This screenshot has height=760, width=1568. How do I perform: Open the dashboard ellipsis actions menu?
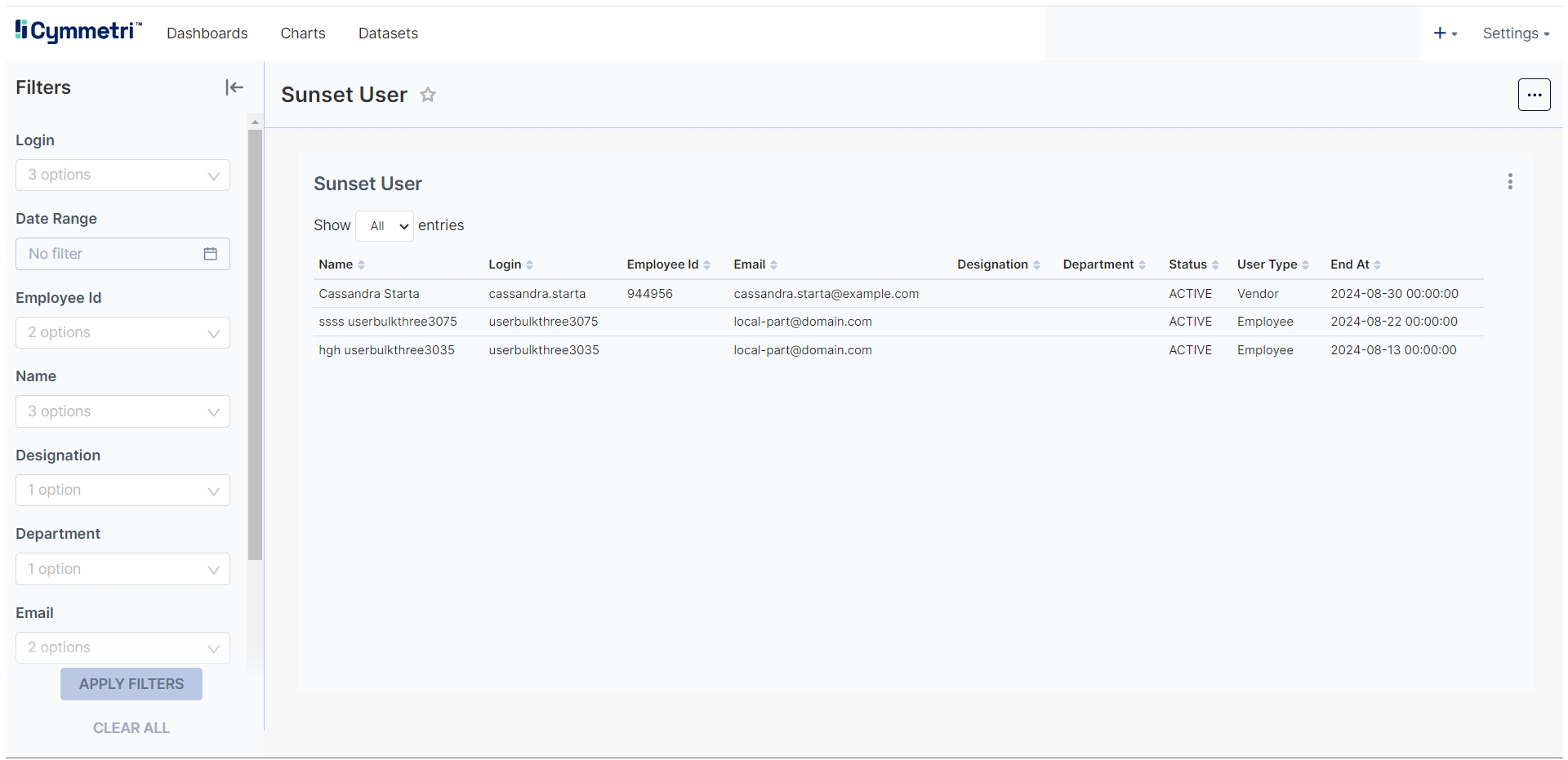point(1534,95)
